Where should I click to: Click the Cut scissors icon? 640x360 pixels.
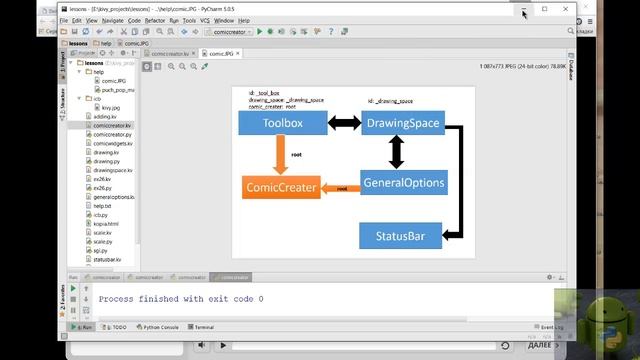pyautogui.click(x=124, y=31)
